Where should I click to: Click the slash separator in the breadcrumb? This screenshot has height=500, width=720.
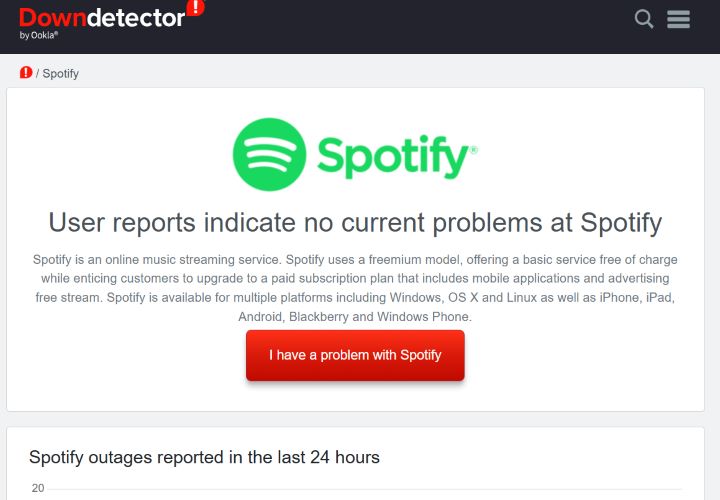tap(38, 74)
